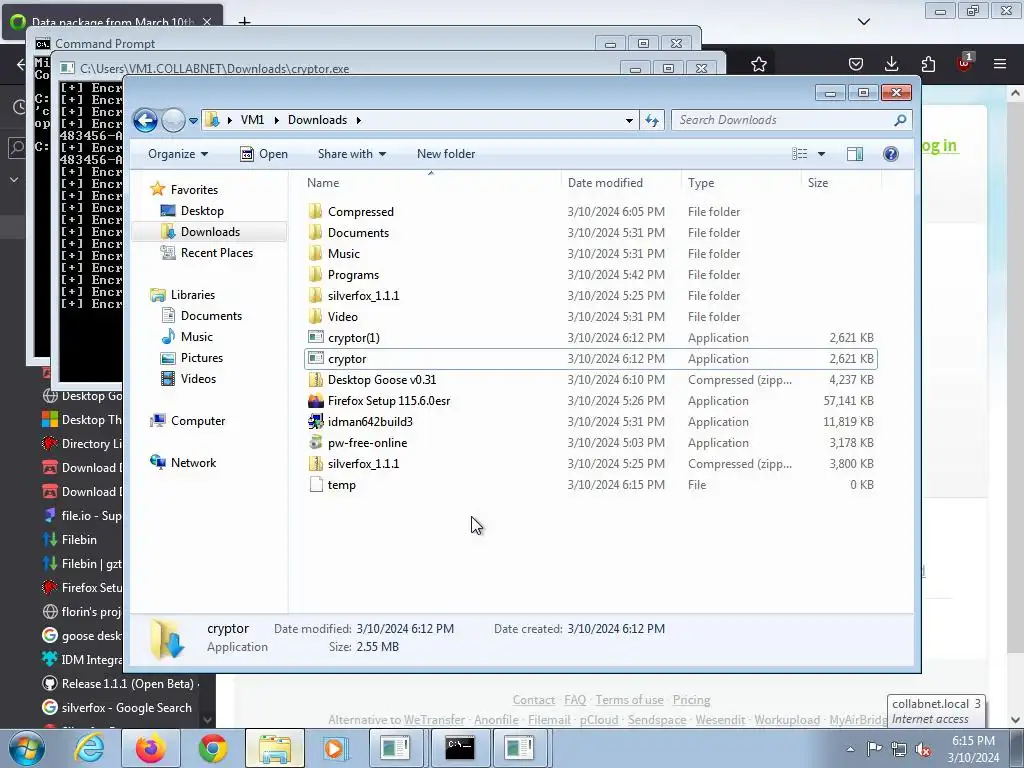
Task: Click the Open toolbar button
Action: tap(264, 154)
